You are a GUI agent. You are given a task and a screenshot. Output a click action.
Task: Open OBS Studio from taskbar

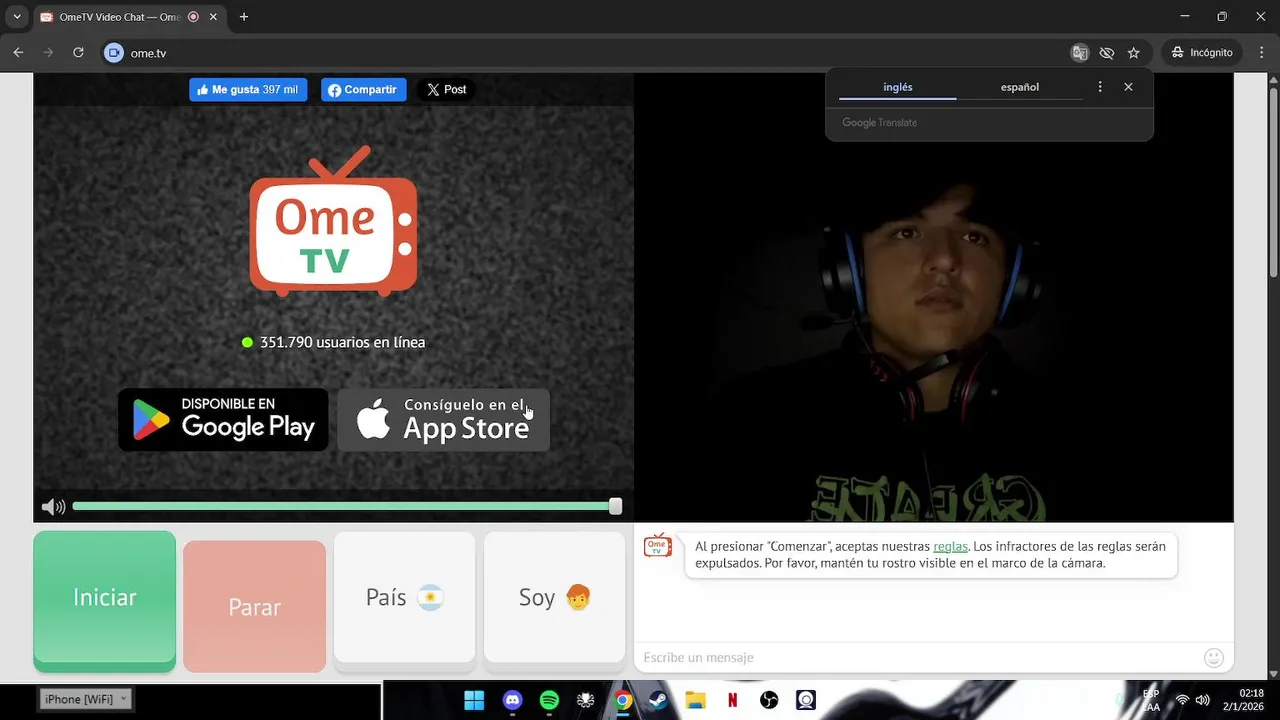tap(769, 700)
